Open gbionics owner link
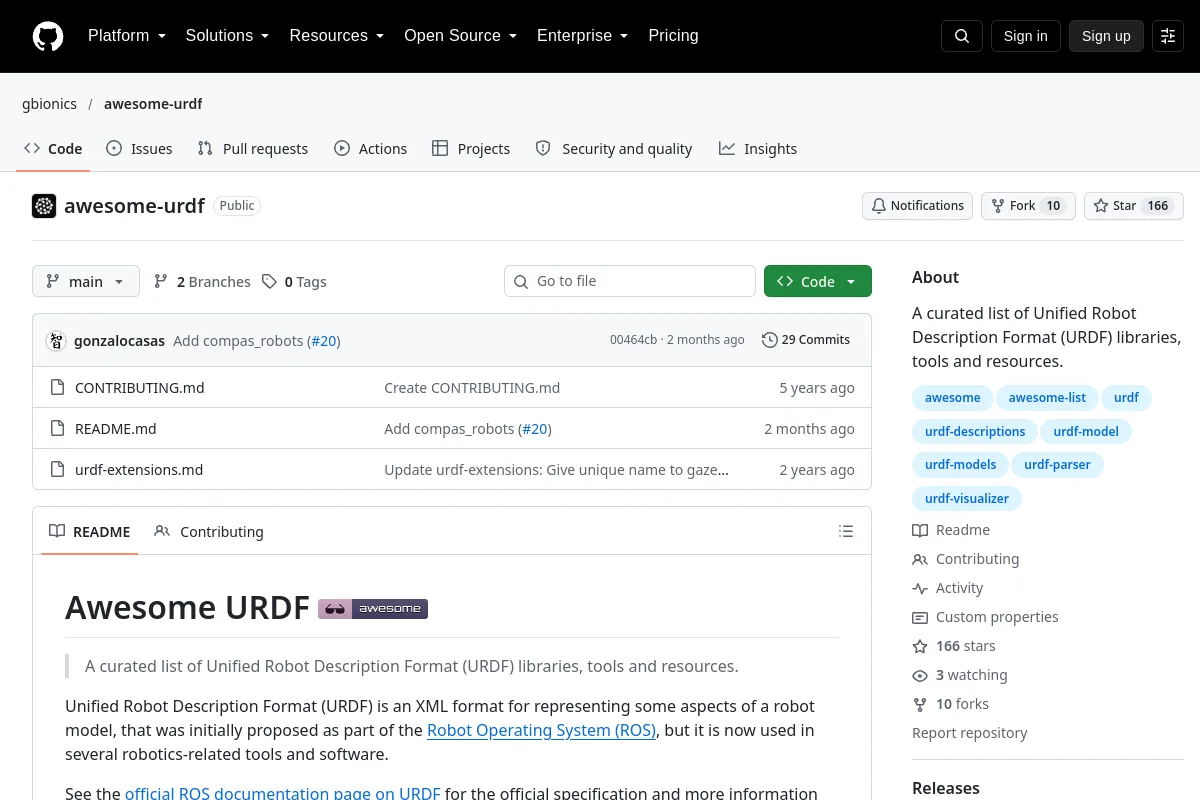The height and width of the screenshot is (800, 1200). (x=50, y=104)
